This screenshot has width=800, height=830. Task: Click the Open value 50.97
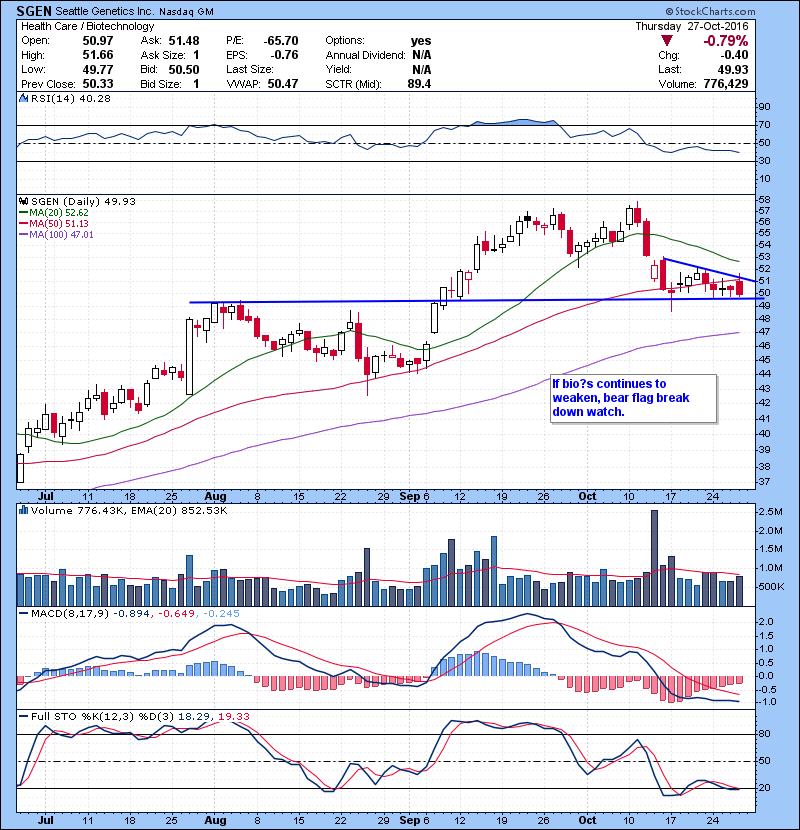pyautogui.click(x=98, y=41)
